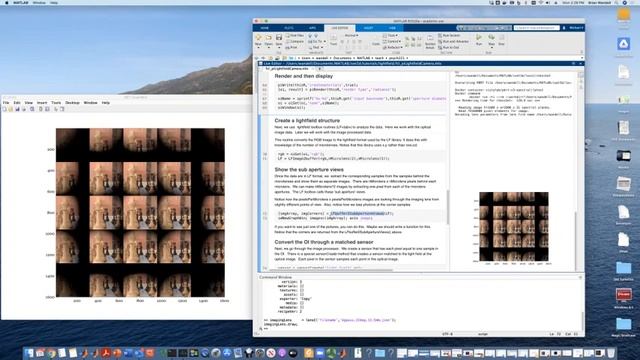The height and width of the screenshot is (360, 640).
Task: Click the Windows 8.1 desktop icon
Action: (x=623, y=297)
